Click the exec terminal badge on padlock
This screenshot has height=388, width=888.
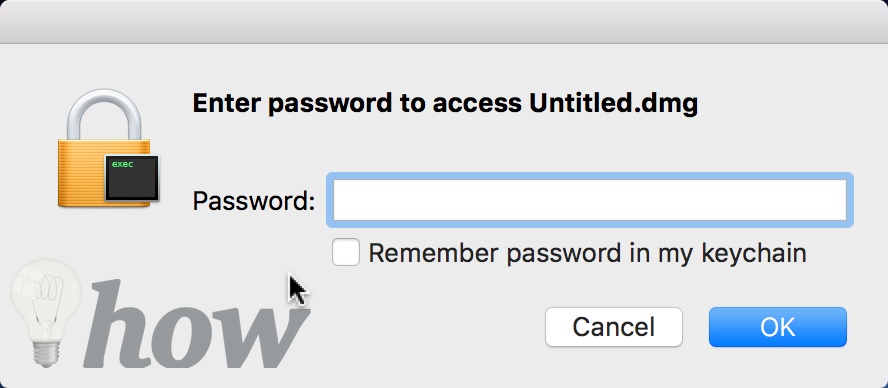132,178
